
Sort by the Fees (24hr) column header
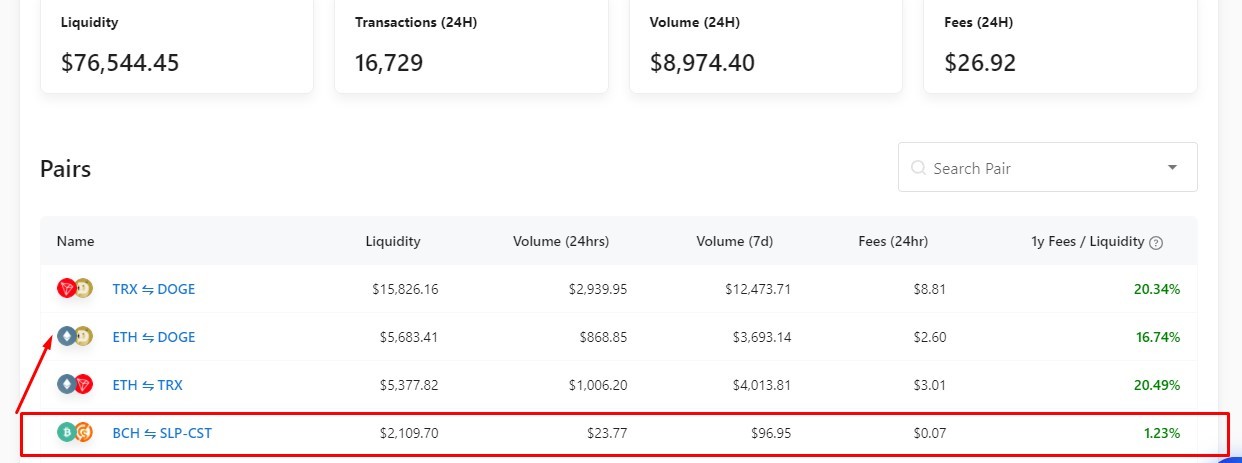[x=893, y=241]
